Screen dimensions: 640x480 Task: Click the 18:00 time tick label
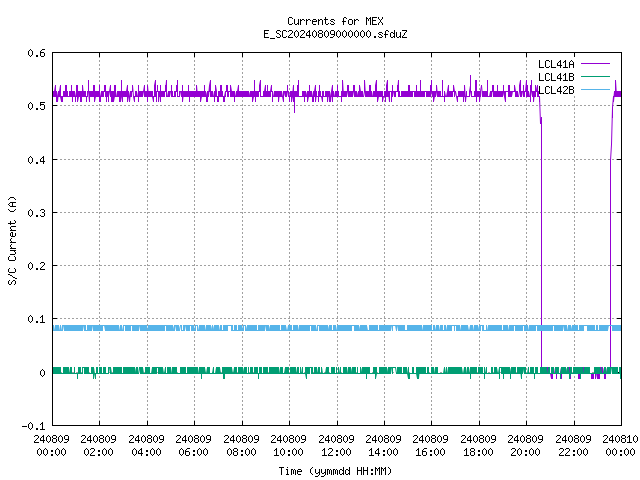click(x=478, y=452)
